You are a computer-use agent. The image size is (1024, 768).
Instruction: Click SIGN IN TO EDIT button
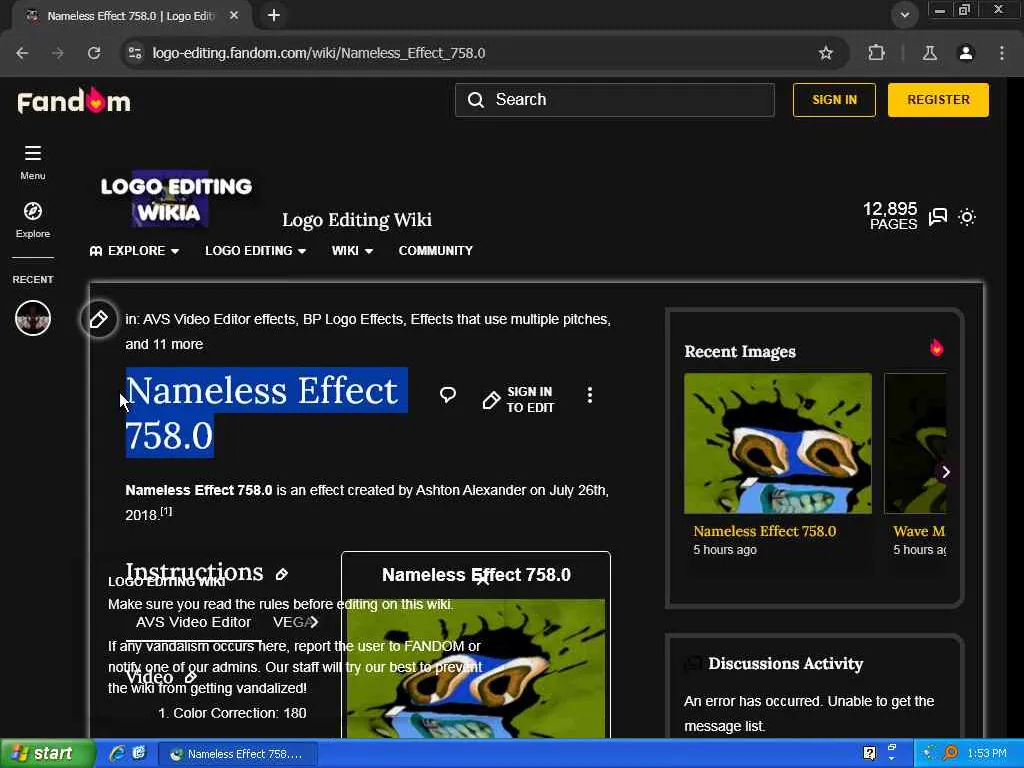click(519, 400)
